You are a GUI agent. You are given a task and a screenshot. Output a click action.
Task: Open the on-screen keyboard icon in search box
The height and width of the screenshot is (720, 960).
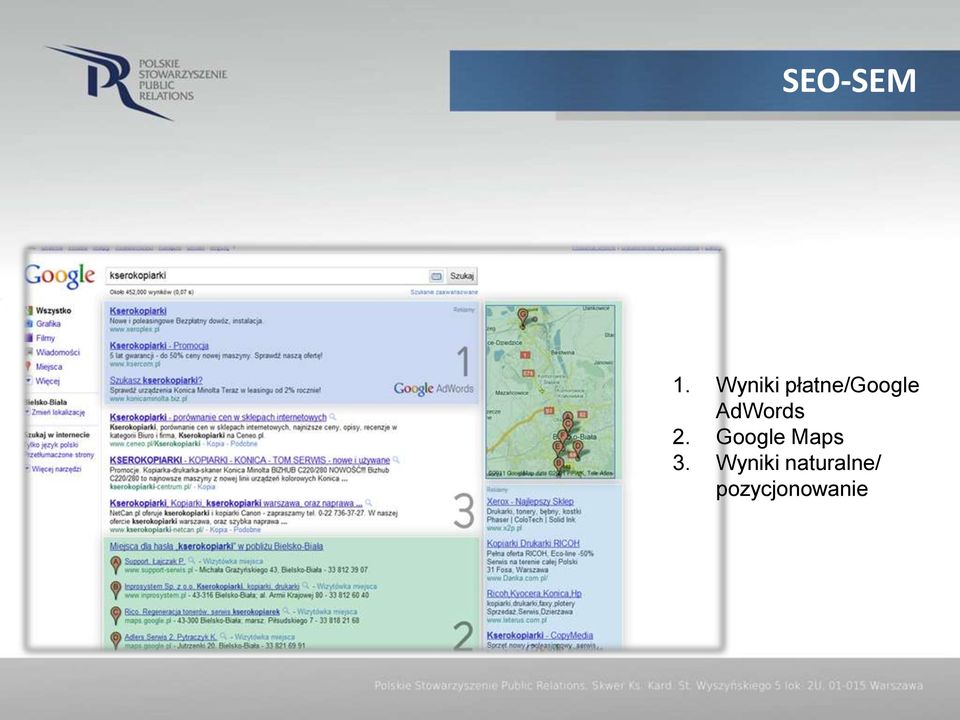436,276
